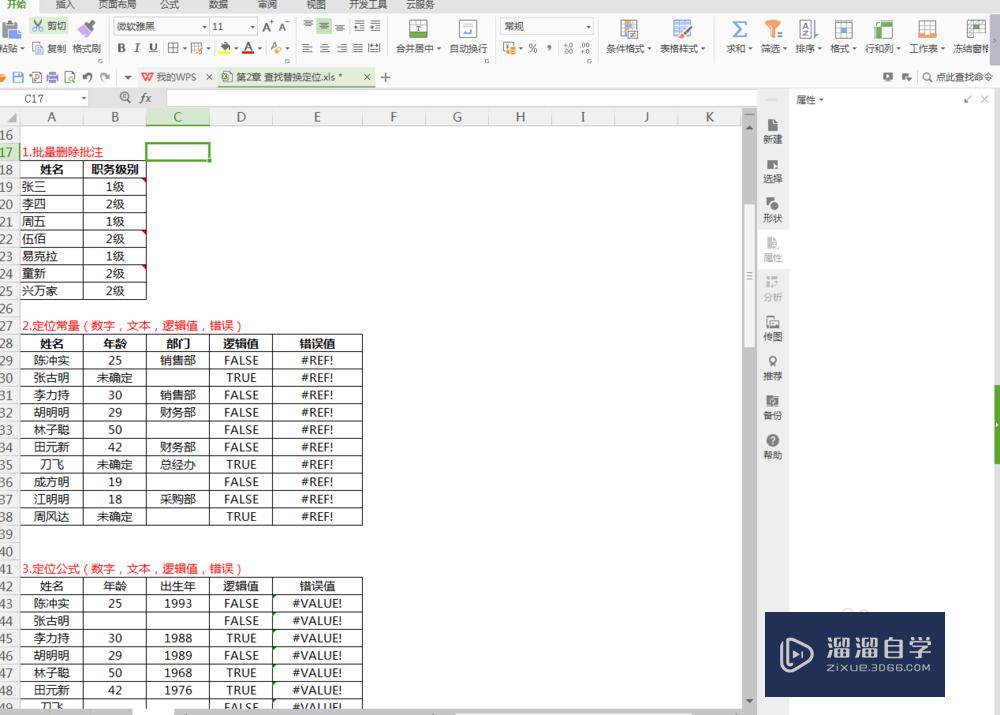Click the increase indent icon
Screen dimensions: 1000x715
[x=375, y=26]
